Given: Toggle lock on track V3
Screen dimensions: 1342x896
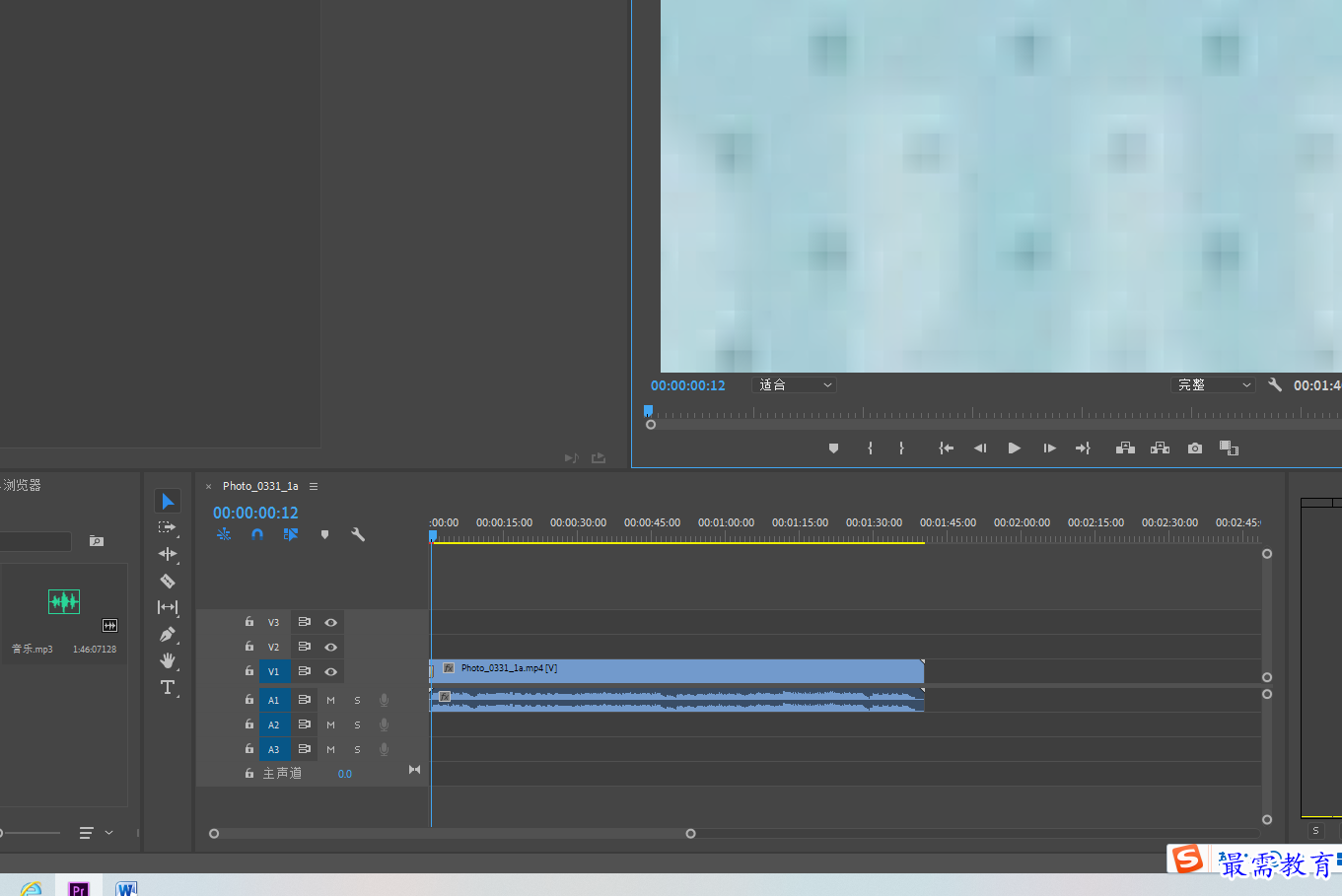Looking at the screenshot, I should 249,622.
